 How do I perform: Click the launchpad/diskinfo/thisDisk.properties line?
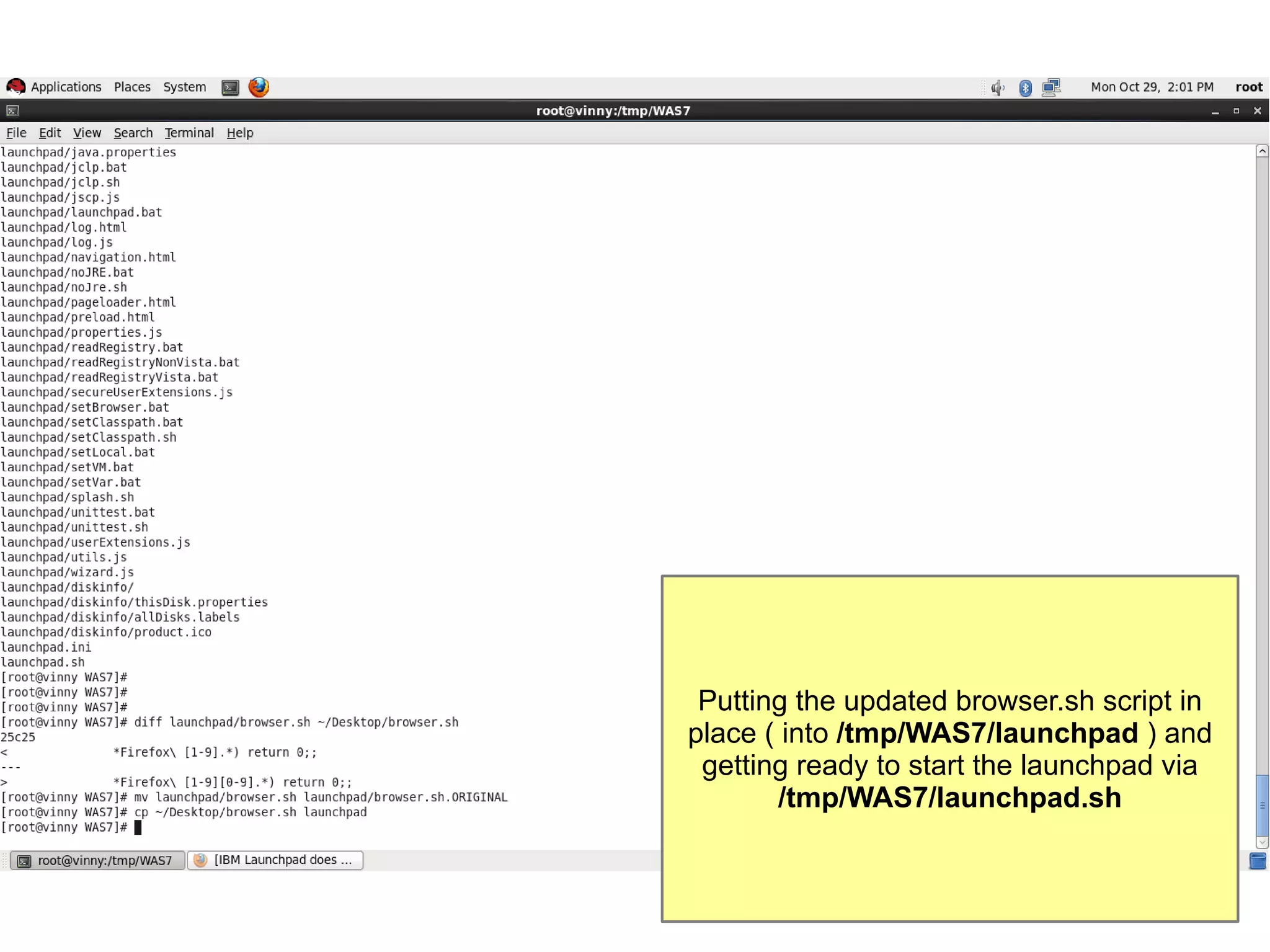coord(135,603)
